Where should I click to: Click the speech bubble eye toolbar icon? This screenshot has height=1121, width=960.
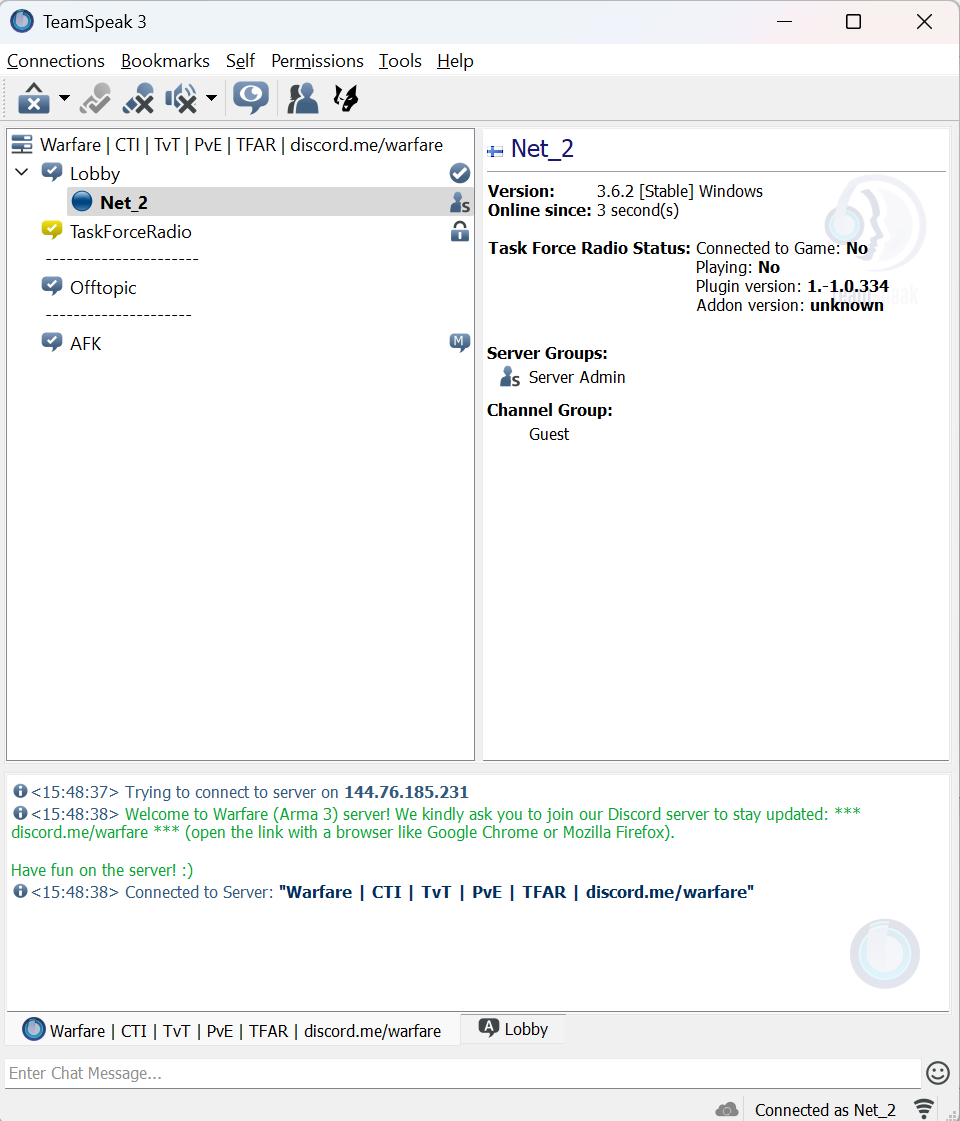[250, 98]
